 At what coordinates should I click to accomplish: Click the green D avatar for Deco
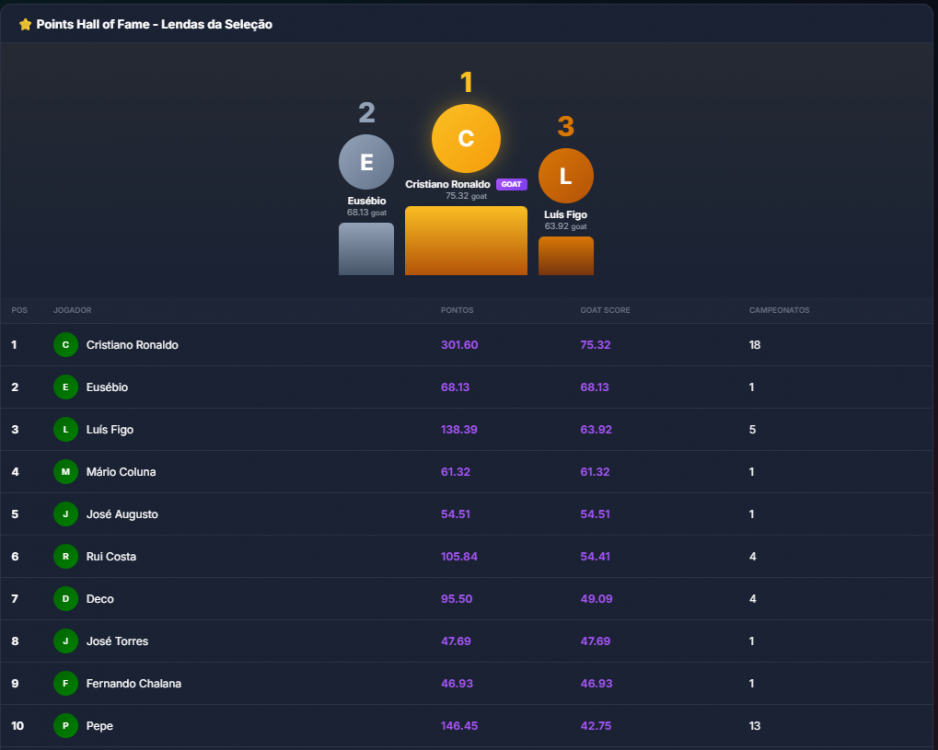coord(66,599)
